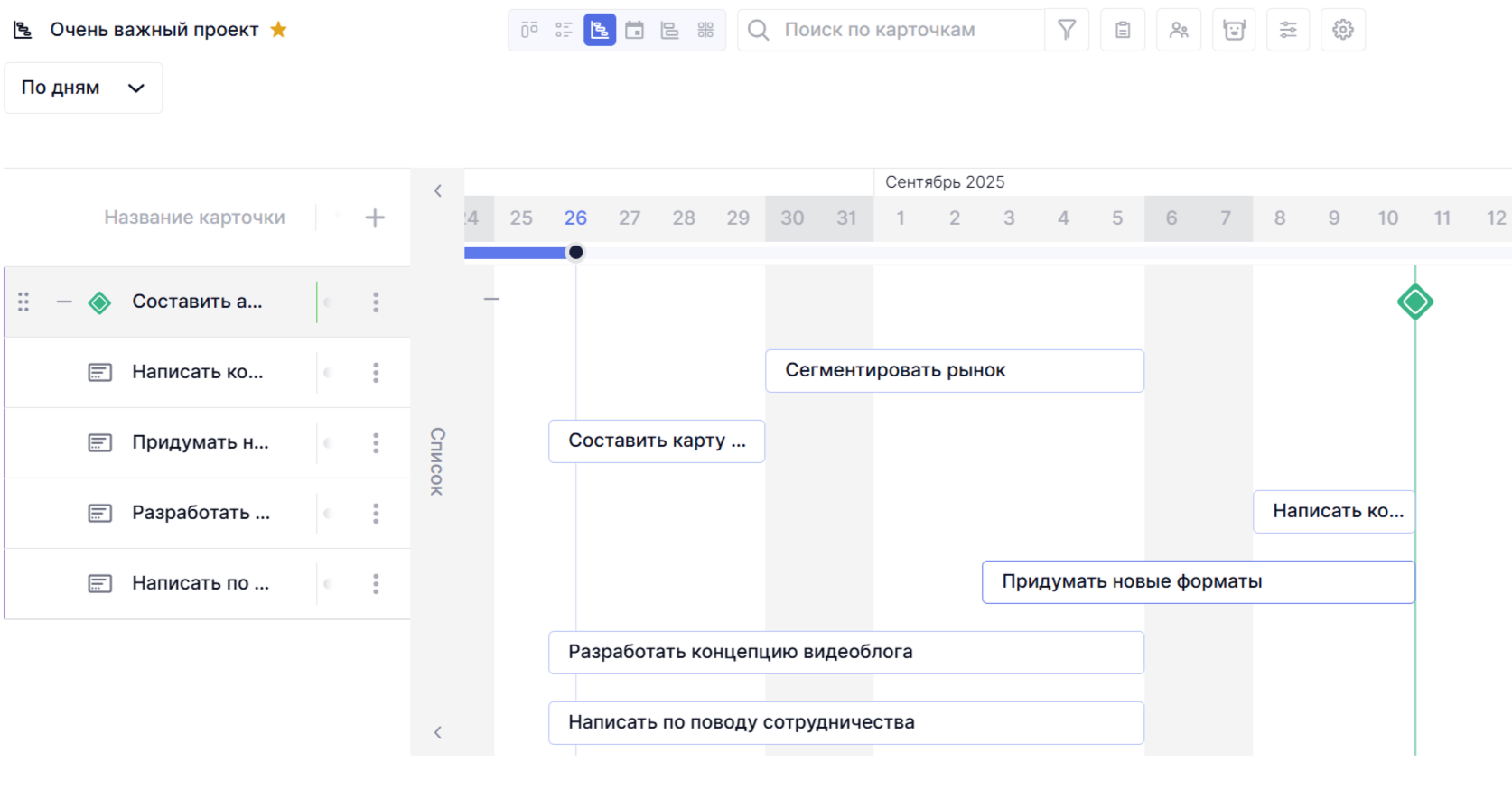Open the three-dot menu for "Написать ко..."
The width and height of the screenshot is (1512, 808).
point(376,373)
